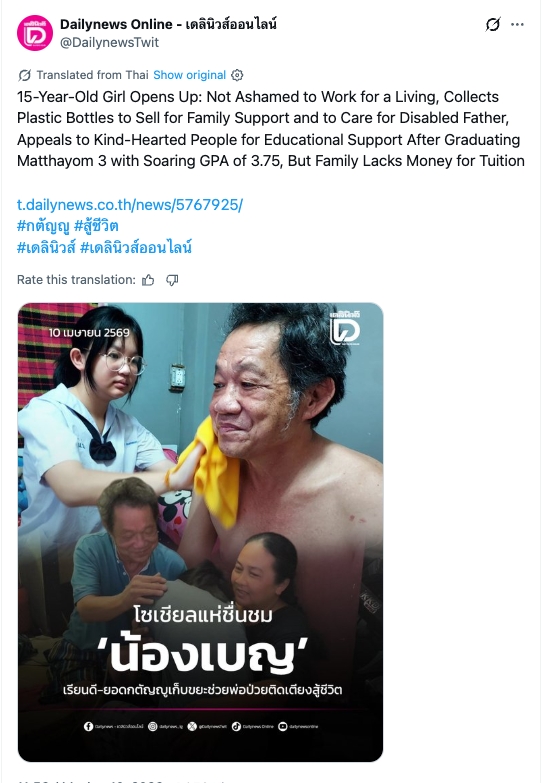Viewport: 543px width, 783px height.
Task: Open hashtag #สู้ชีวิต
Action: tap(96, 226)
